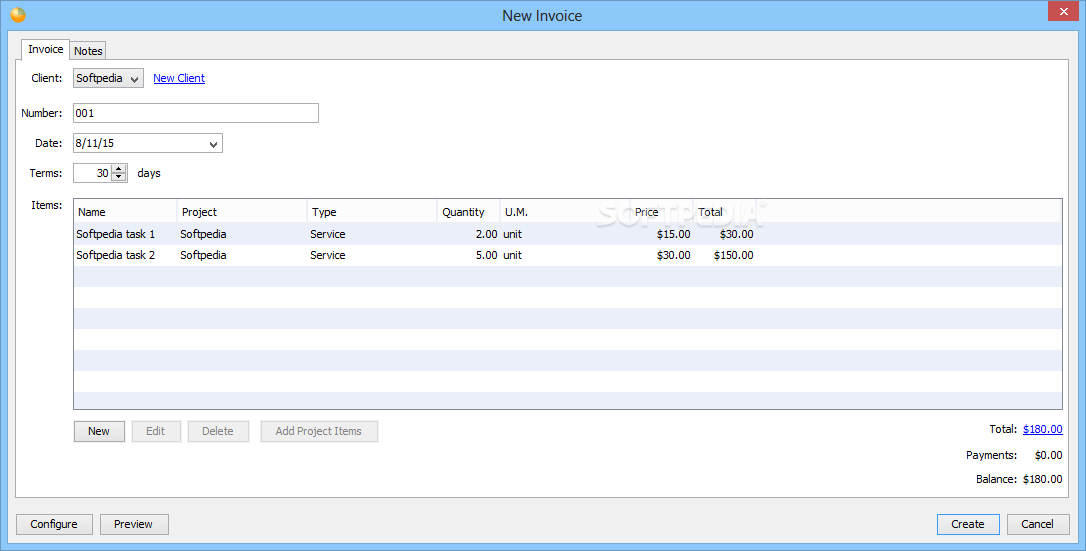This screenshot has width=1086, height=551.
Task: Select the Invoice tab
Action: point(46,49)
